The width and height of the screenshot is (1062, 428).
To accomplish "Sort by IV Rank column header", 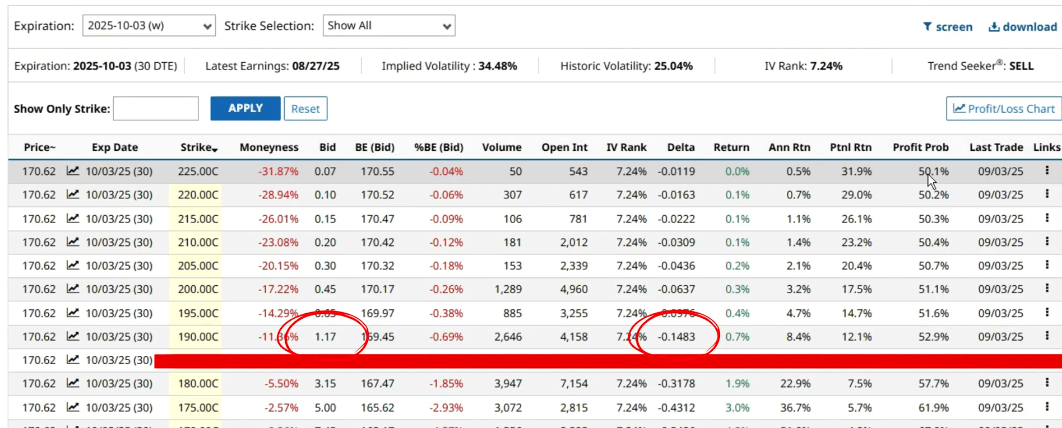I will tap(626, 147).
